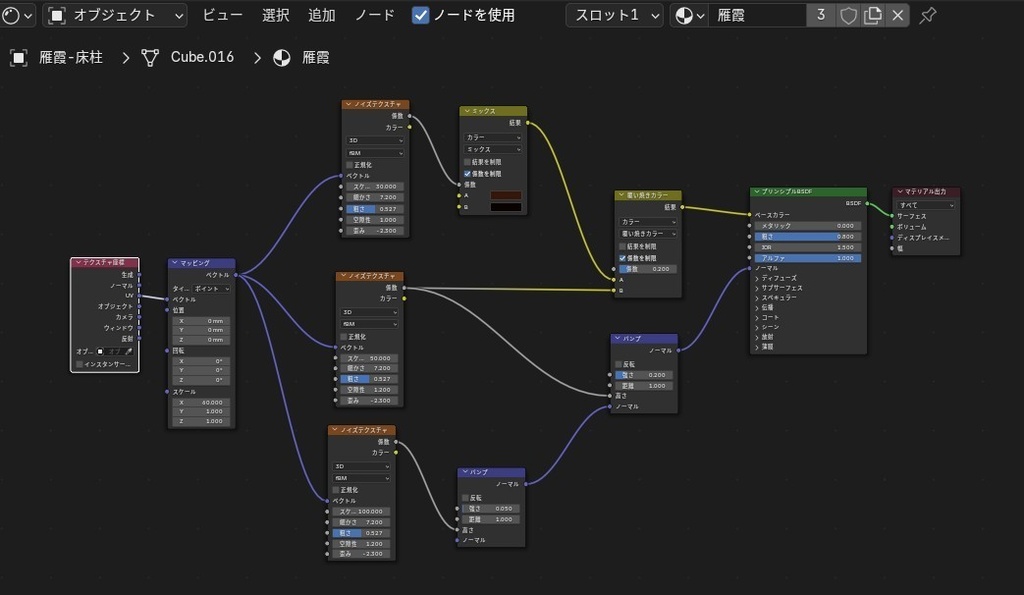Click top Noise Texture カラー output socket
The width and height of the screenshot is (1024, 595).
409,127
